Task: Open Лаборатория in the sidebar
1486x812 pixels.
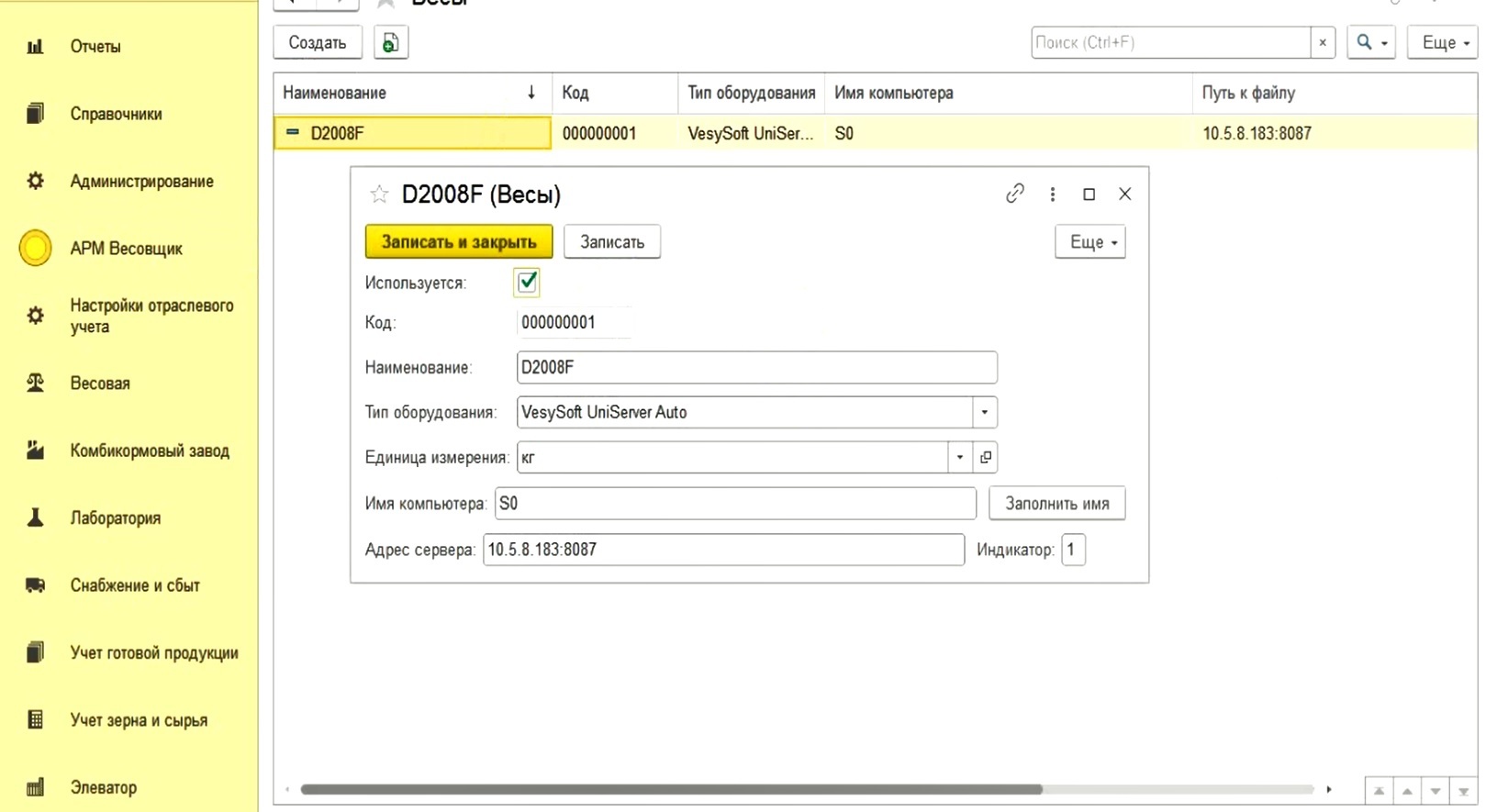Action: pyautogui.click(x=116, y=518)
